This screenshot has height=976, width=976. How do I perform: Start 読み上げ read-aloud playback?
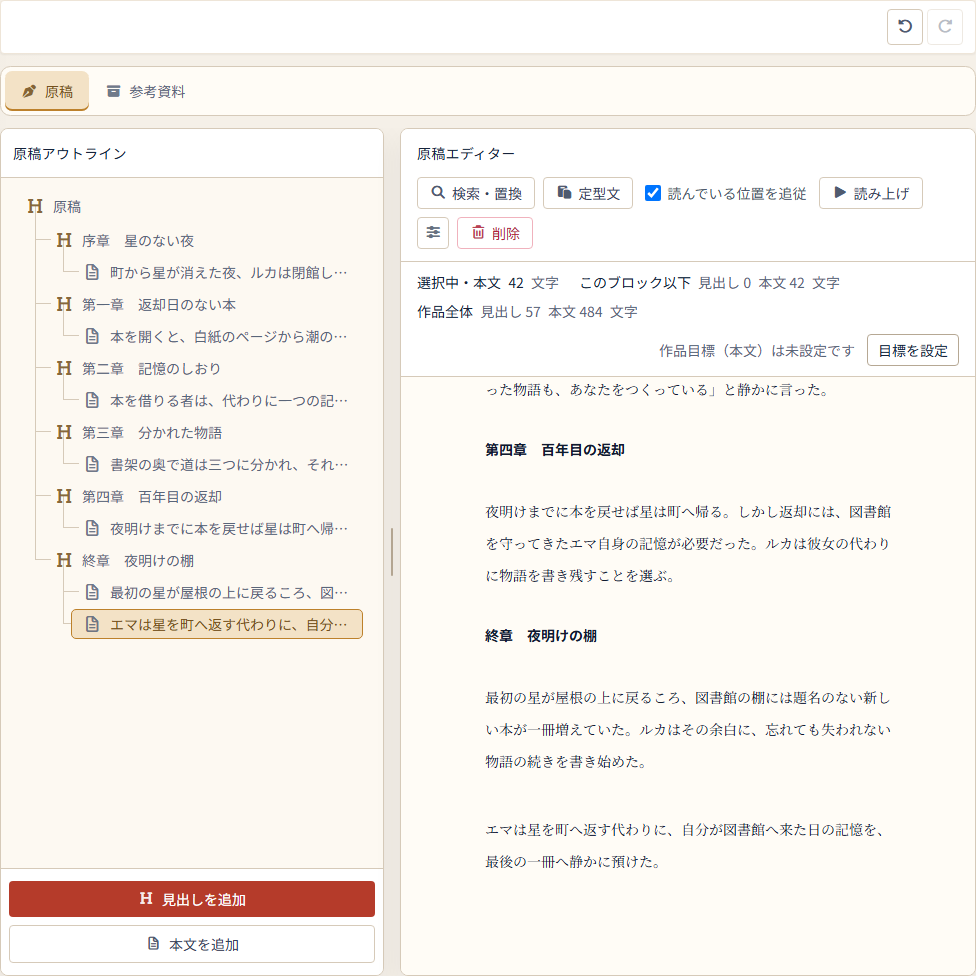tap(870, 193)
